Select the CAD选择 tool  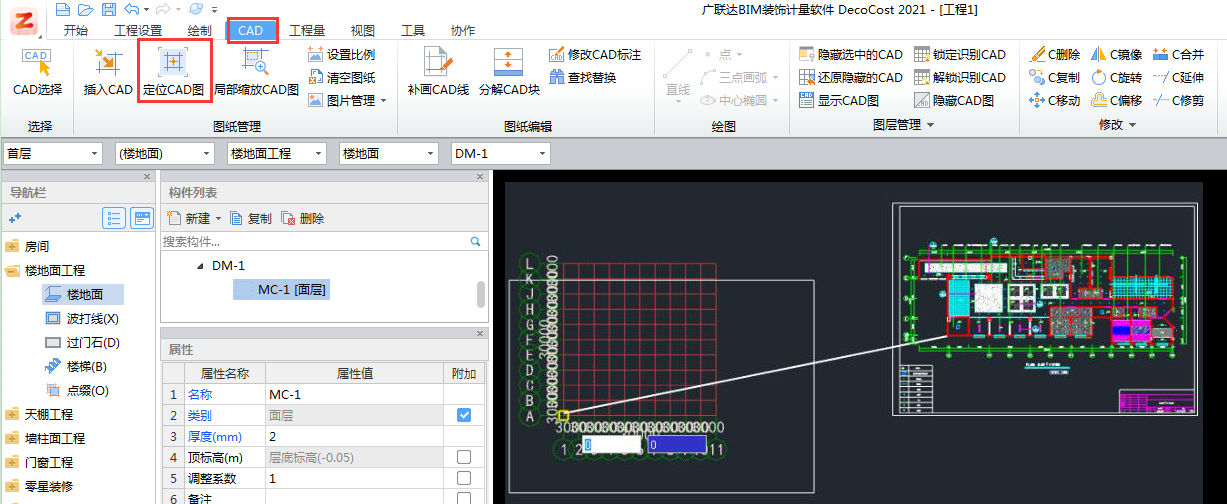click(x=37, y=72)
